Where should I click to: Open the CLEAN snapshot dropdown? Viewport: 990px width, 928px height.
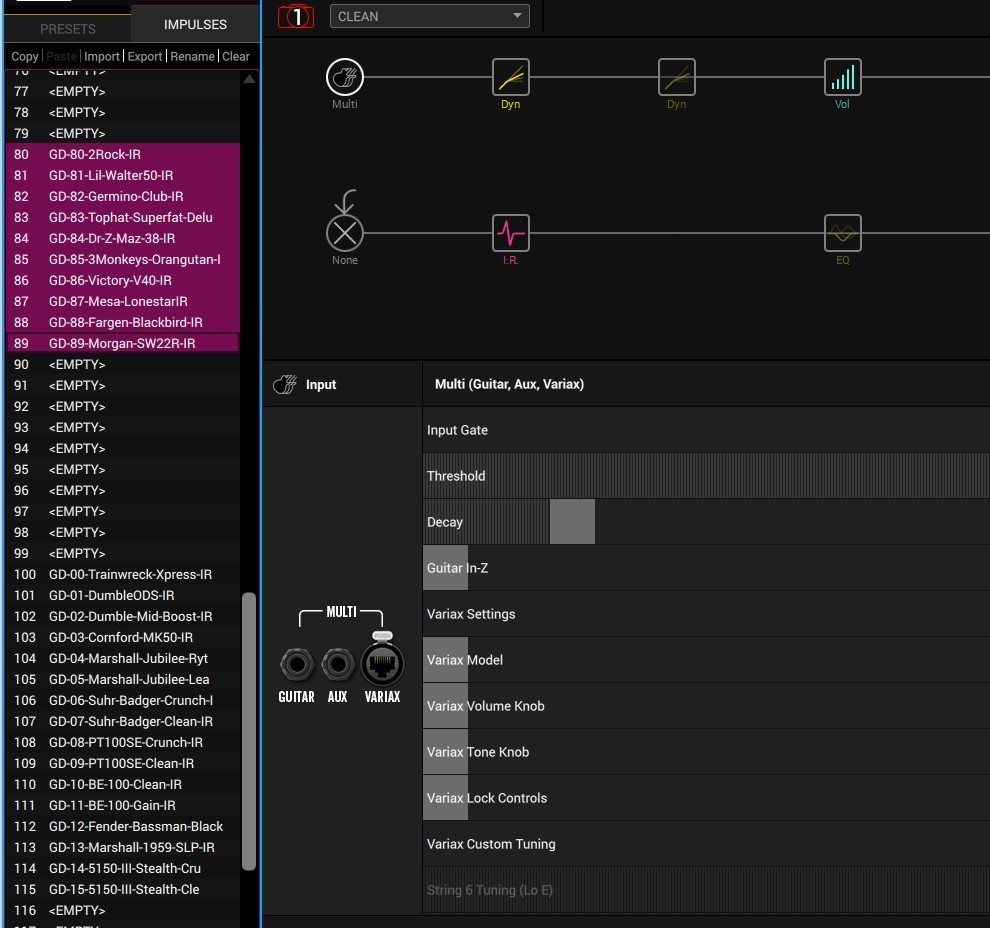(x=429, y=16)
